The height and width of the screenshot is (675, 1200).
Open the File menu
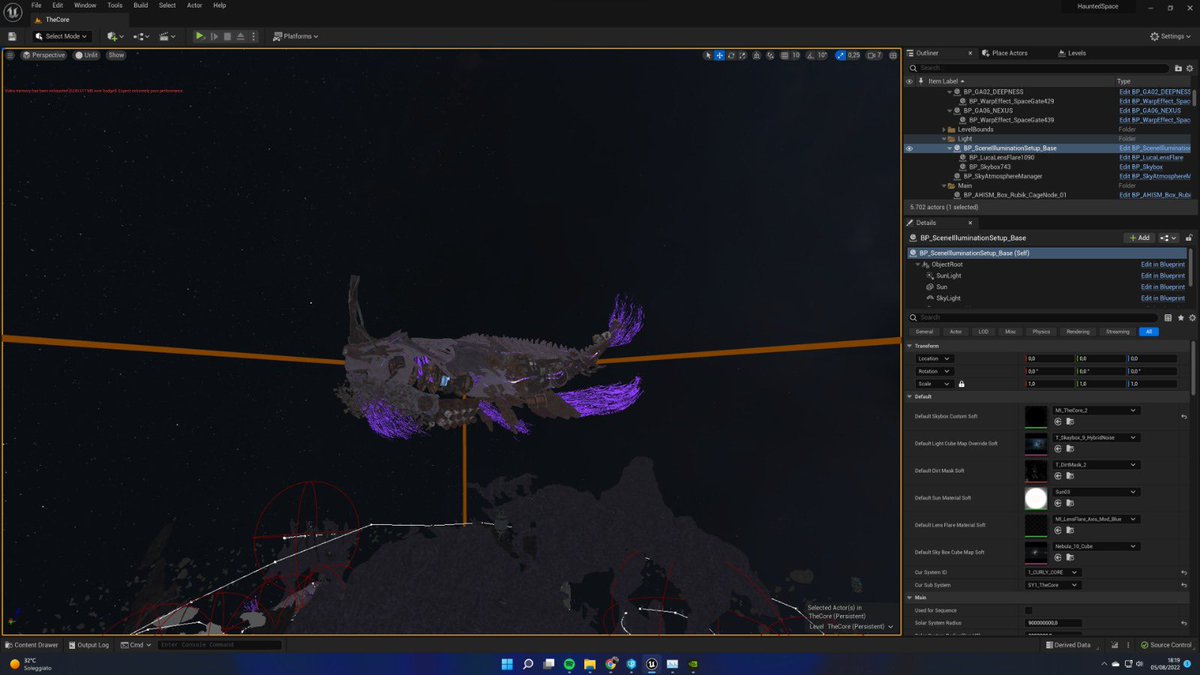point(36,5)
